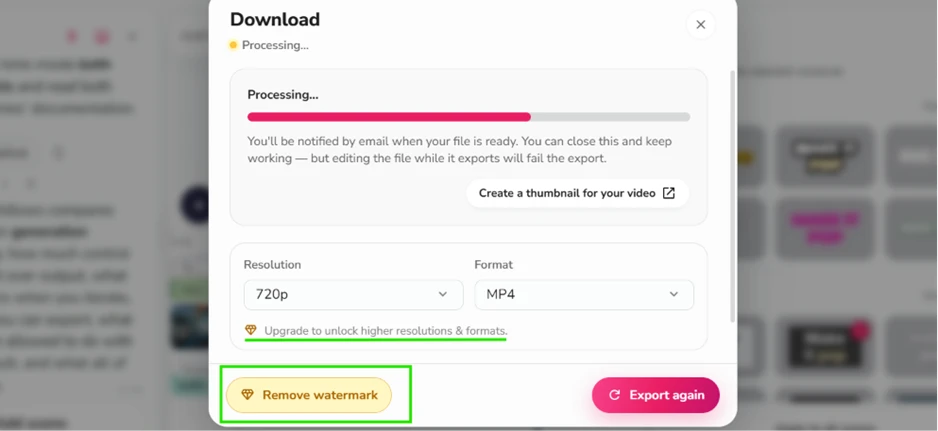Screen dimensions: 938x431
Task: Click the circular refresh icon in Export again
Action: click(x=614, y=395)
